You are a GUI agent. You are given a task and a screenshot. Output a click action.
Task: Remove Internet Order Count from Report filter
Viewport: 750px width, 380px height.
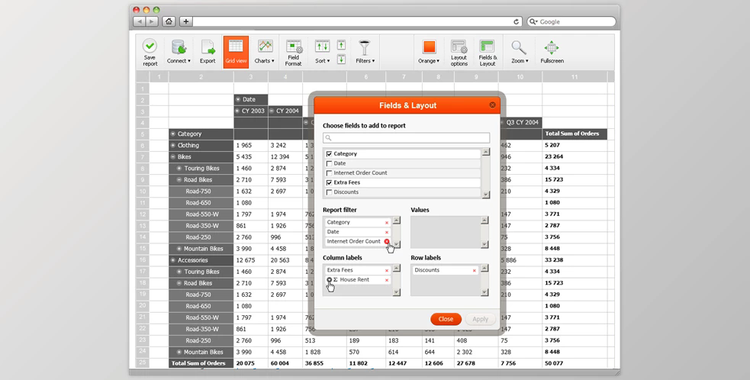click(x=386, y=242)
